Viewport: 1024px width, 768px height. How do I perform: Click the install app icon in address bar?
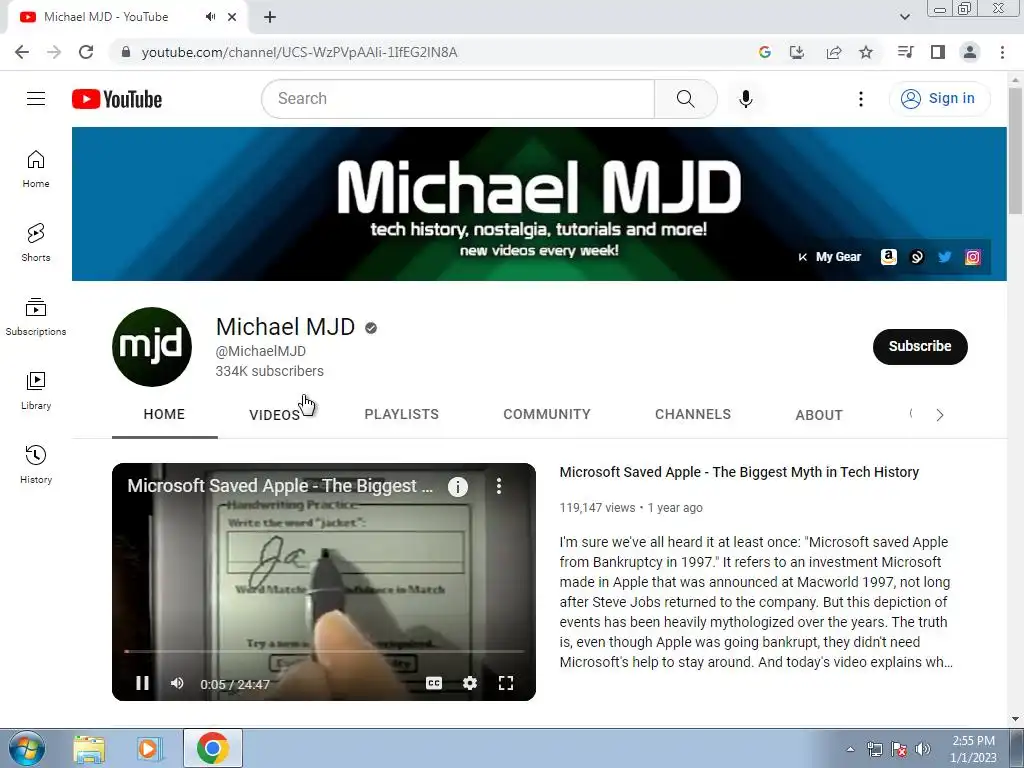point(797,52)
